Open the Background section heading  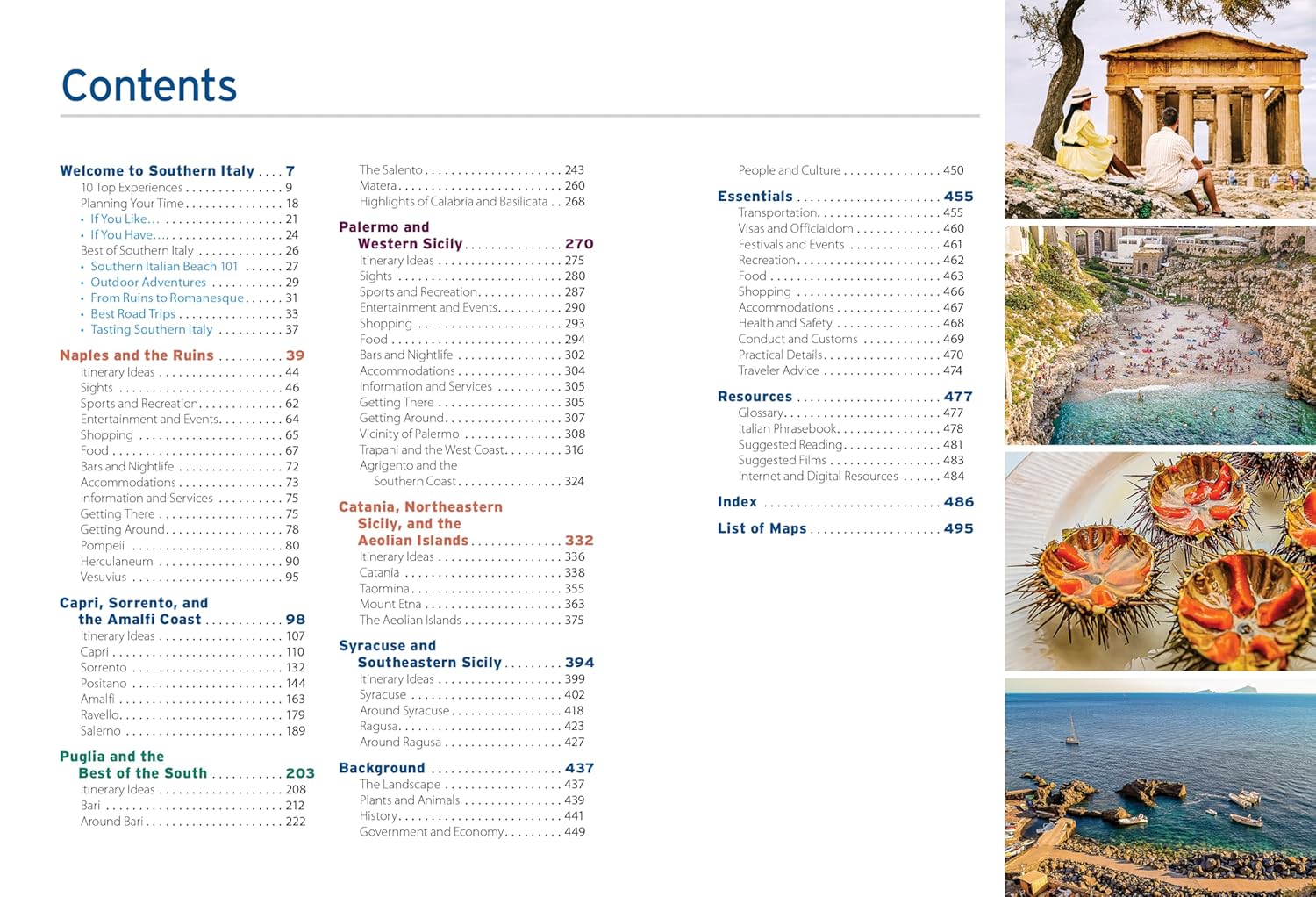point(382,768)
